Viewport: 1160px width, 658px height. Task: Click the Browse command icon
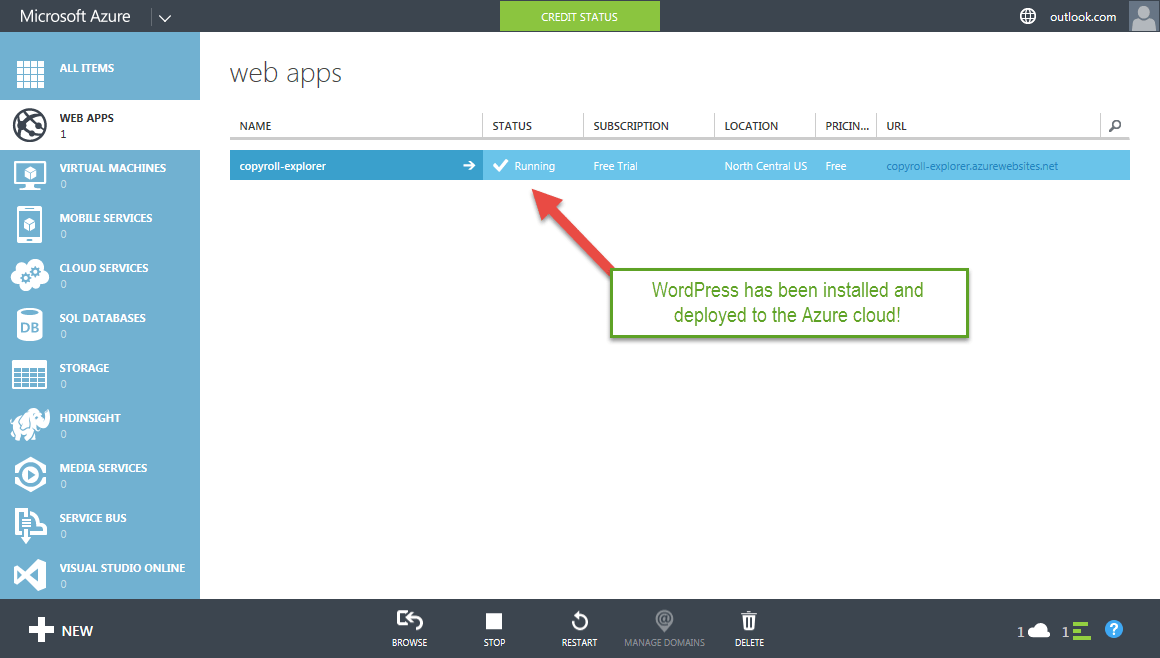coord(410,621)
